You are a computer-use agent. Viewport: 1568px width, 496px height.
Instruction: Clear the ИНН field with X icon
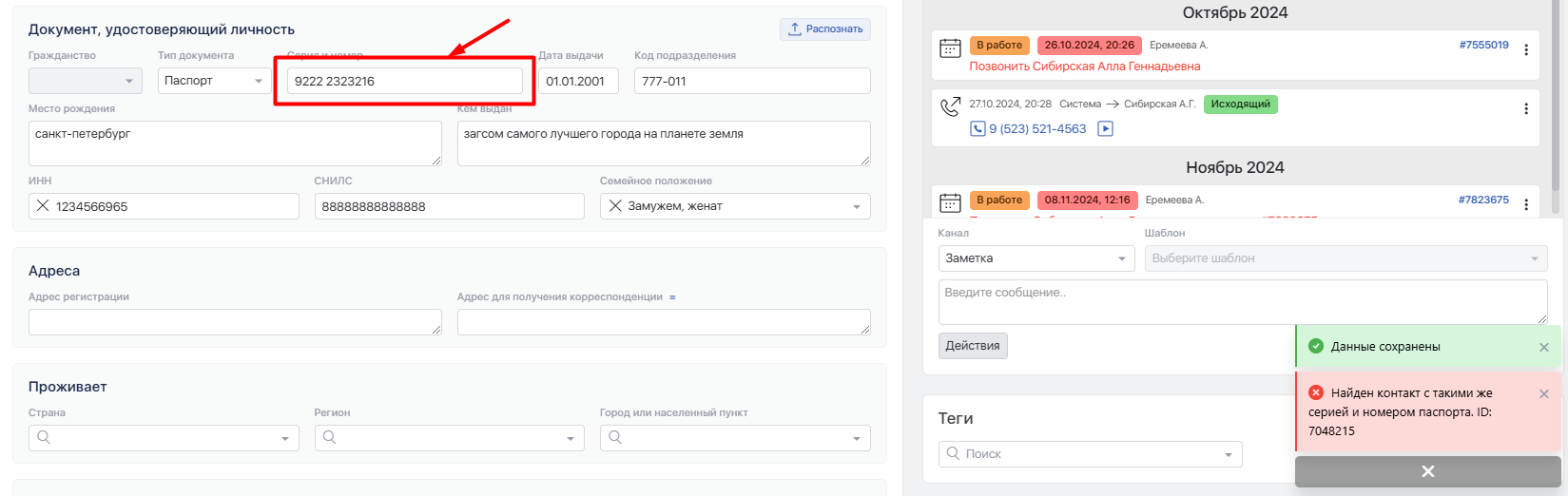(x=43, y=206)
